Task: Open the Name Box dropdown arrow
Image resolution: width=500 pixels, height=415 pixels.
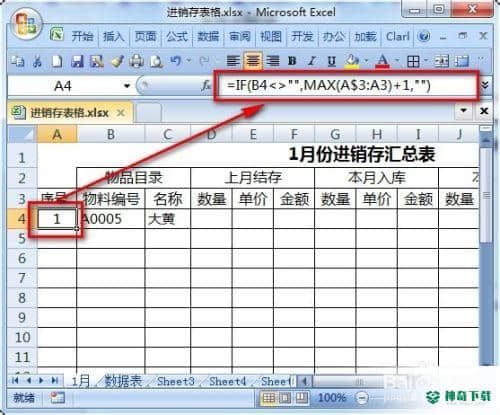Action: click(127, 86)
